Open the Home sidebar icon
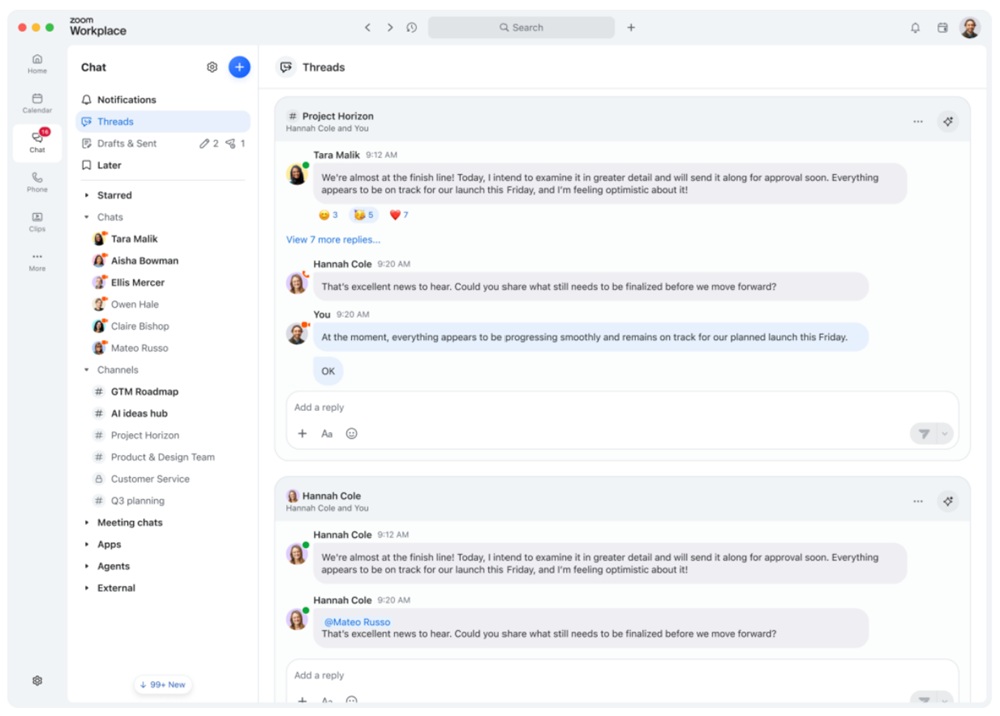 pos(37,63)
